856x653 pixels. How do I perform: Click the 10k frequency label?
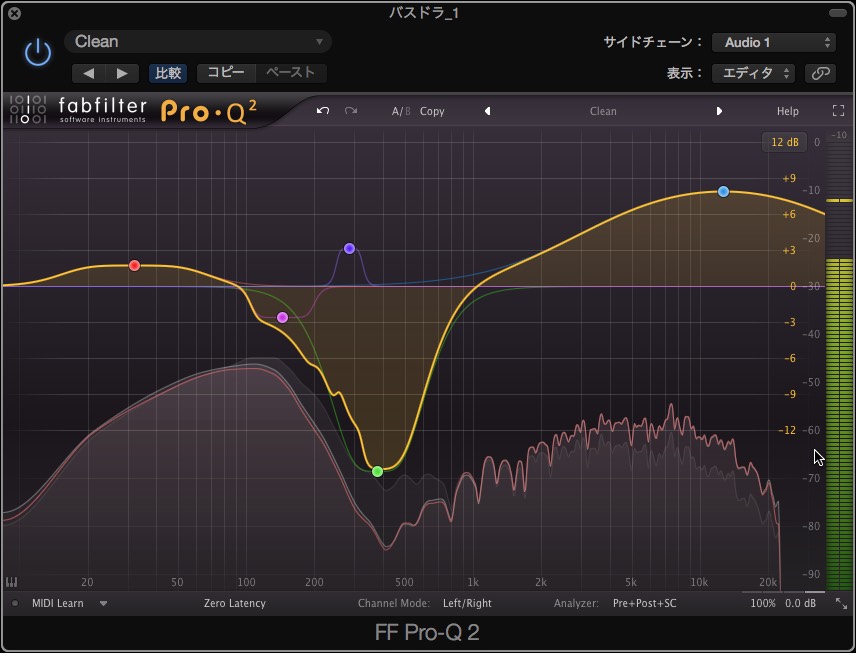tap(699, 582)
